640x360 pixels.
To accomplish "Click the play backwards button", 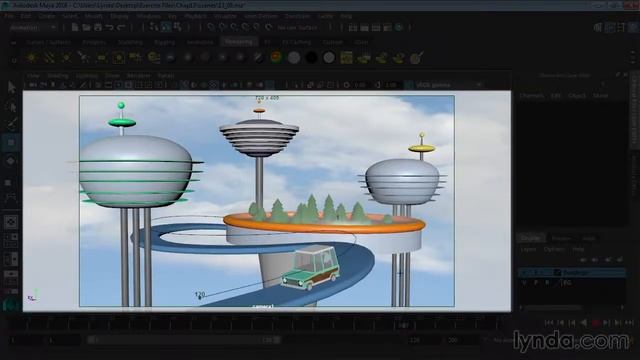I will [584, 323].
